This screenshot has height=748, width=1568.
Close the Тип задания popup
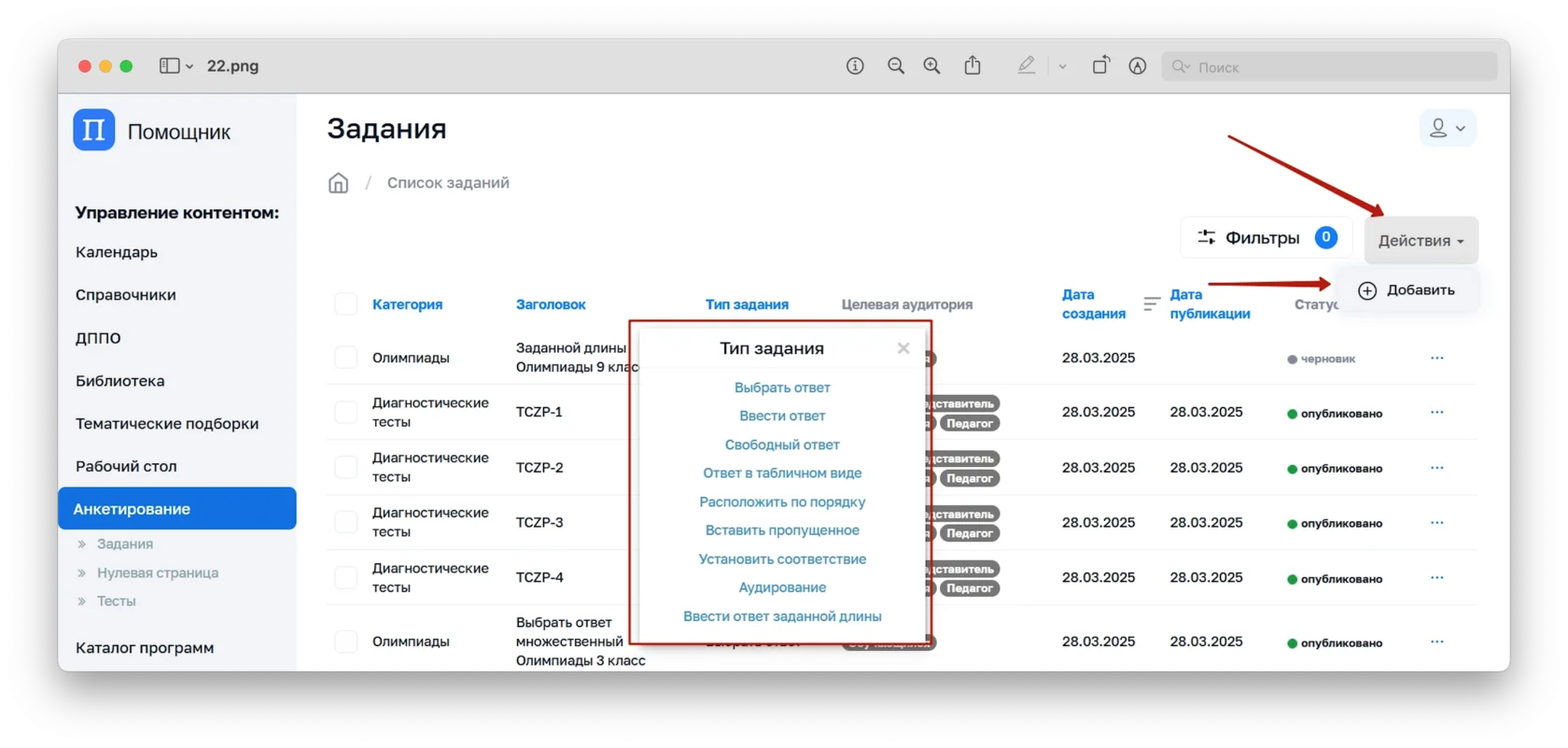903,348
